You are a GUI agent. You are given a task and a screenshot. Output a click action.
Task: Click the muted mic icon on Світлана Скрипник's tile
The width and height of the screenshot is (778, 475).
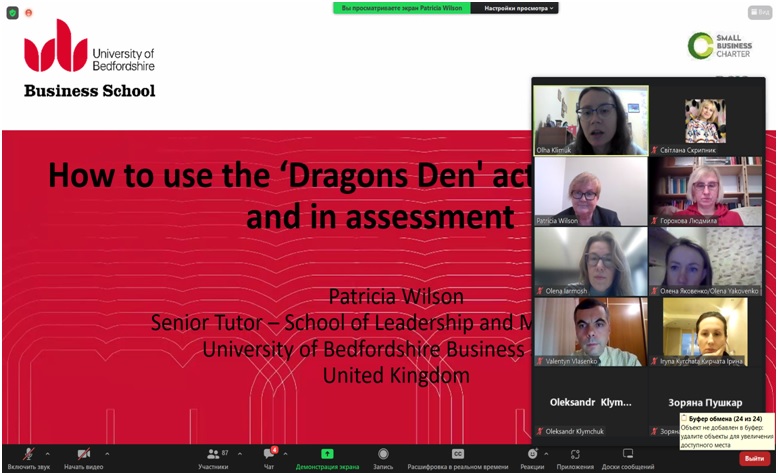(655, 149)
